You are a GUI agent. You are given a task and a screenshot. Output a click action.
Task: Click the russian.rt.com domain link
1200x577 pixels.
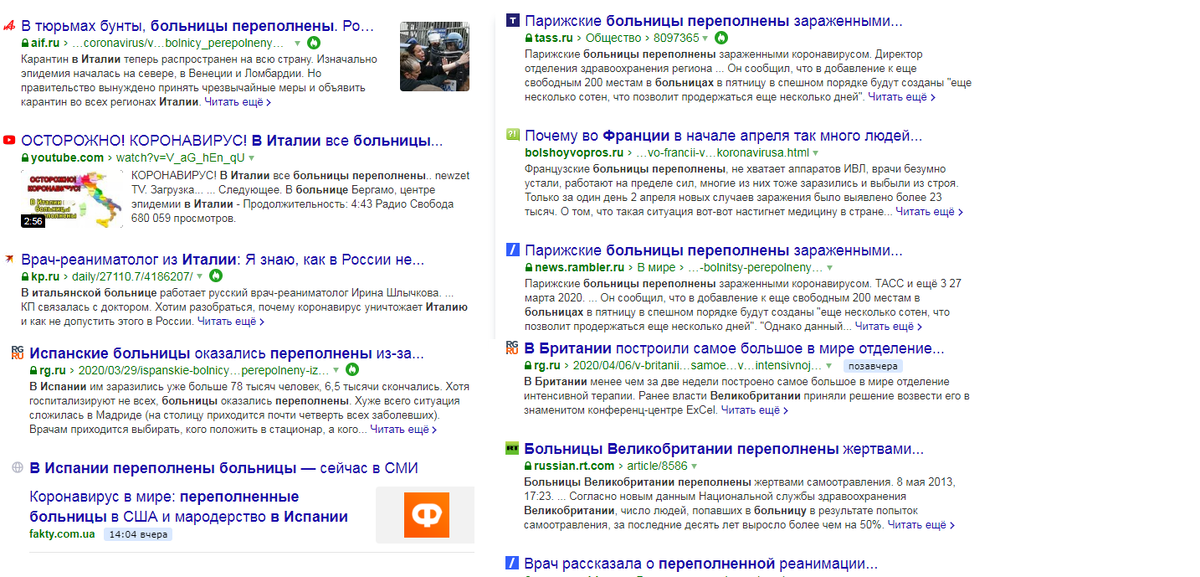(x=574, y=467)
